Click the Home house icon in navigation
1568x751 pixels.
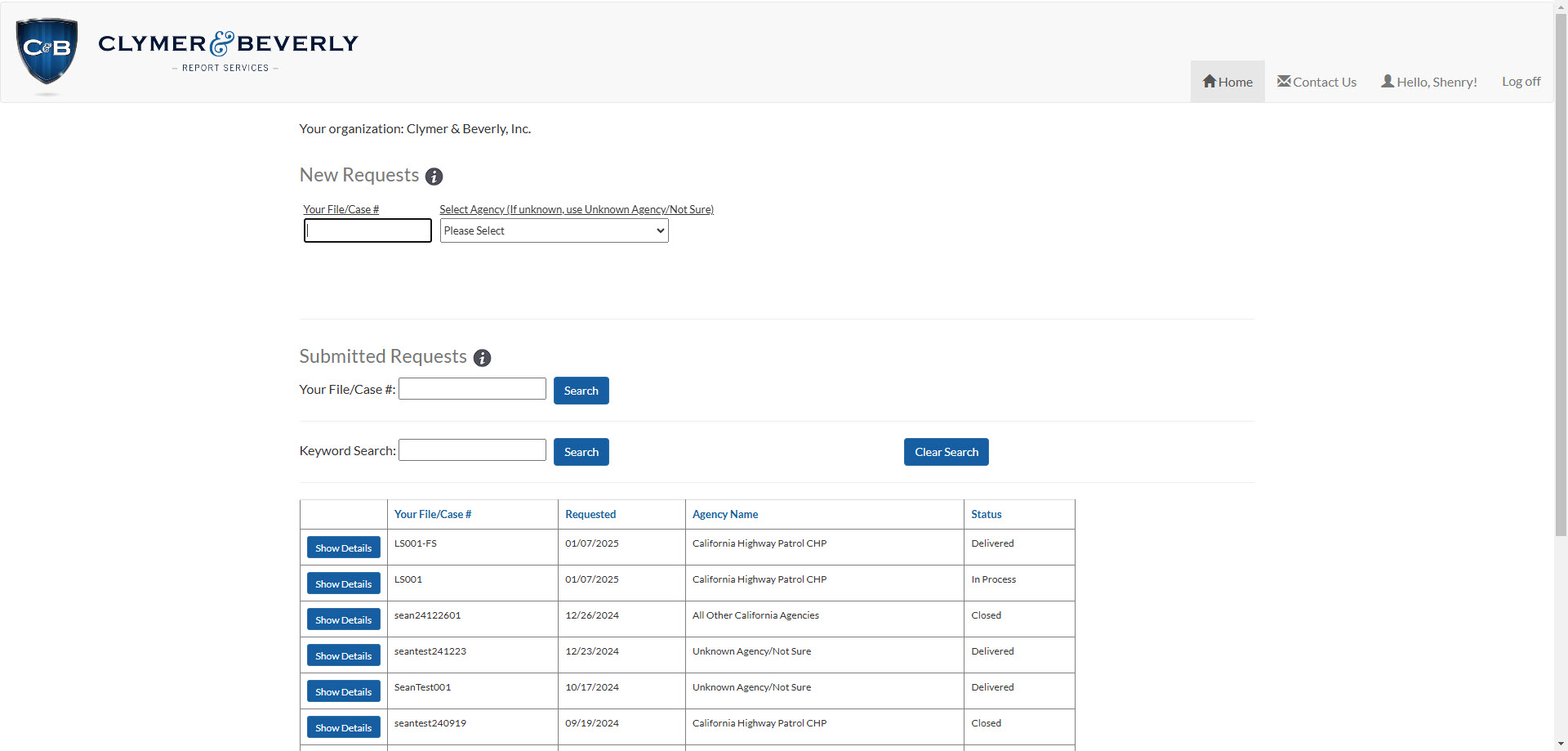click(x=1211, y=81)
